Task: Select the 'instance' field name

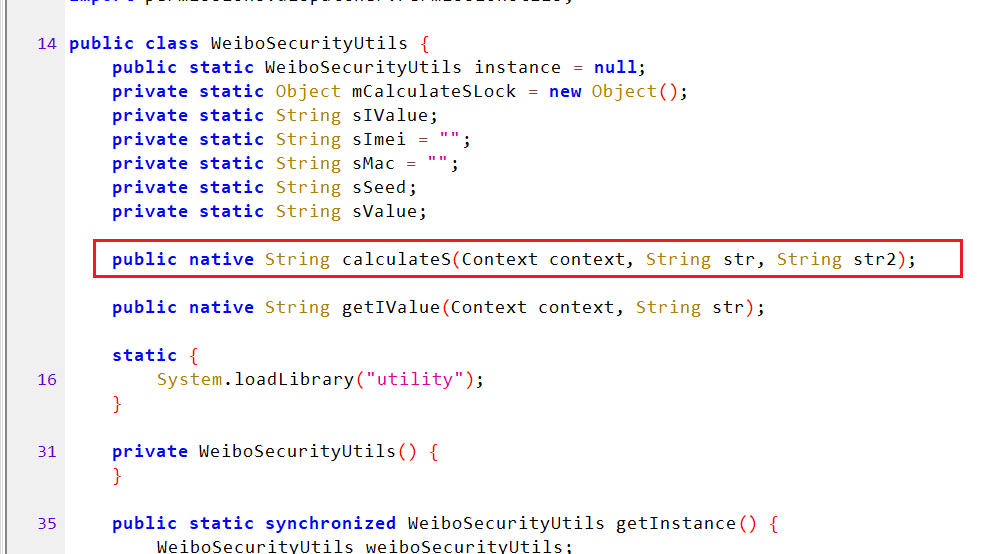Action: pos(517,68)
